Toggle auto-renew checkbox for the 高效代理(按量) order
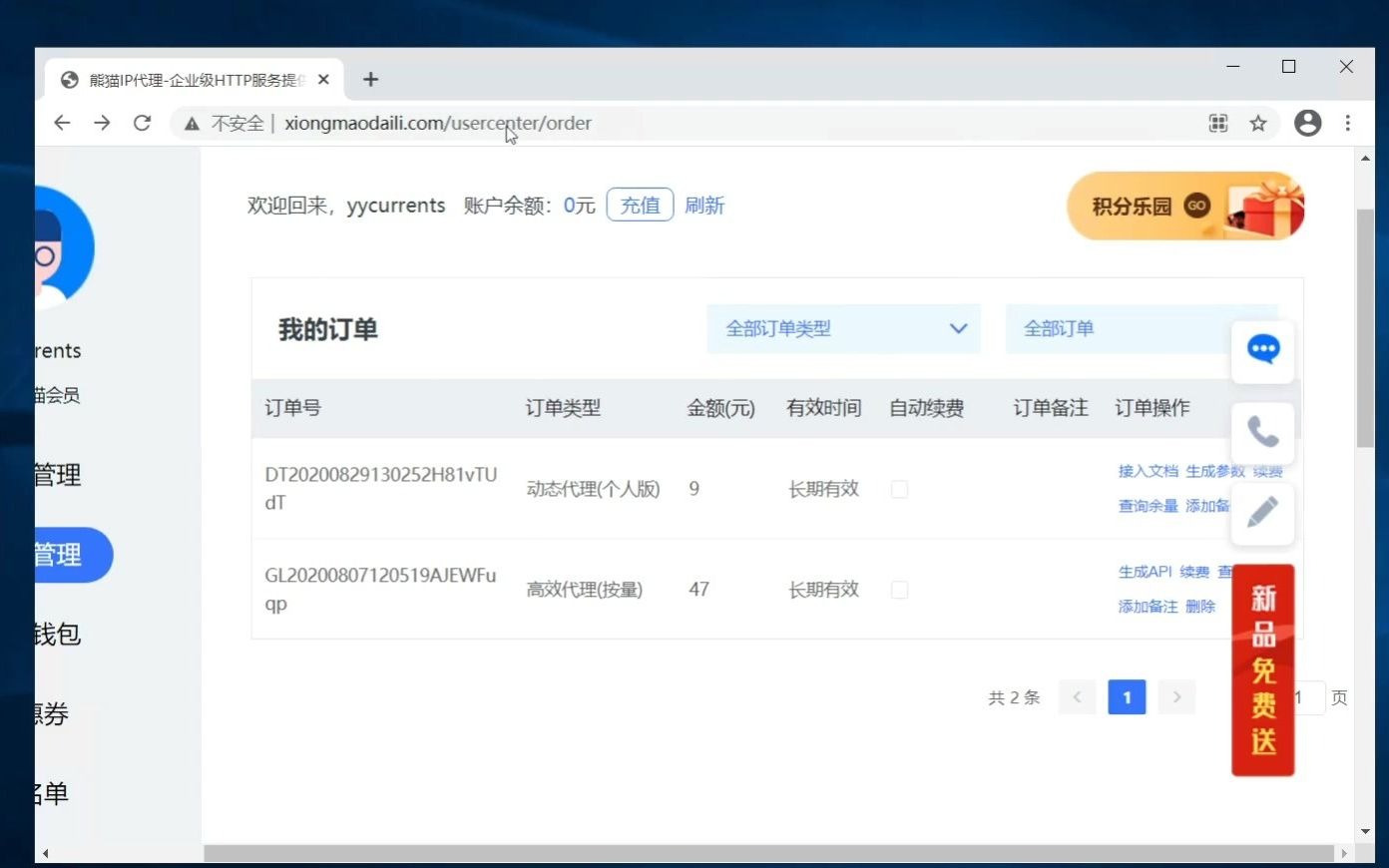The height and width of the screenshot is (868, 1389). point(899,590)
